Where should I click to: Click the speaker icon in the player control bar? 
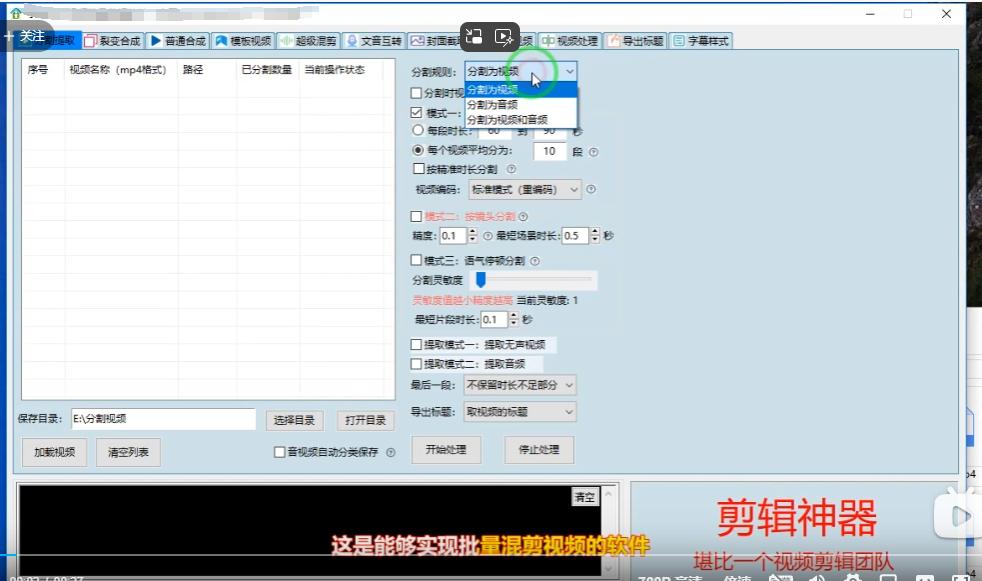tap(816, 577)
